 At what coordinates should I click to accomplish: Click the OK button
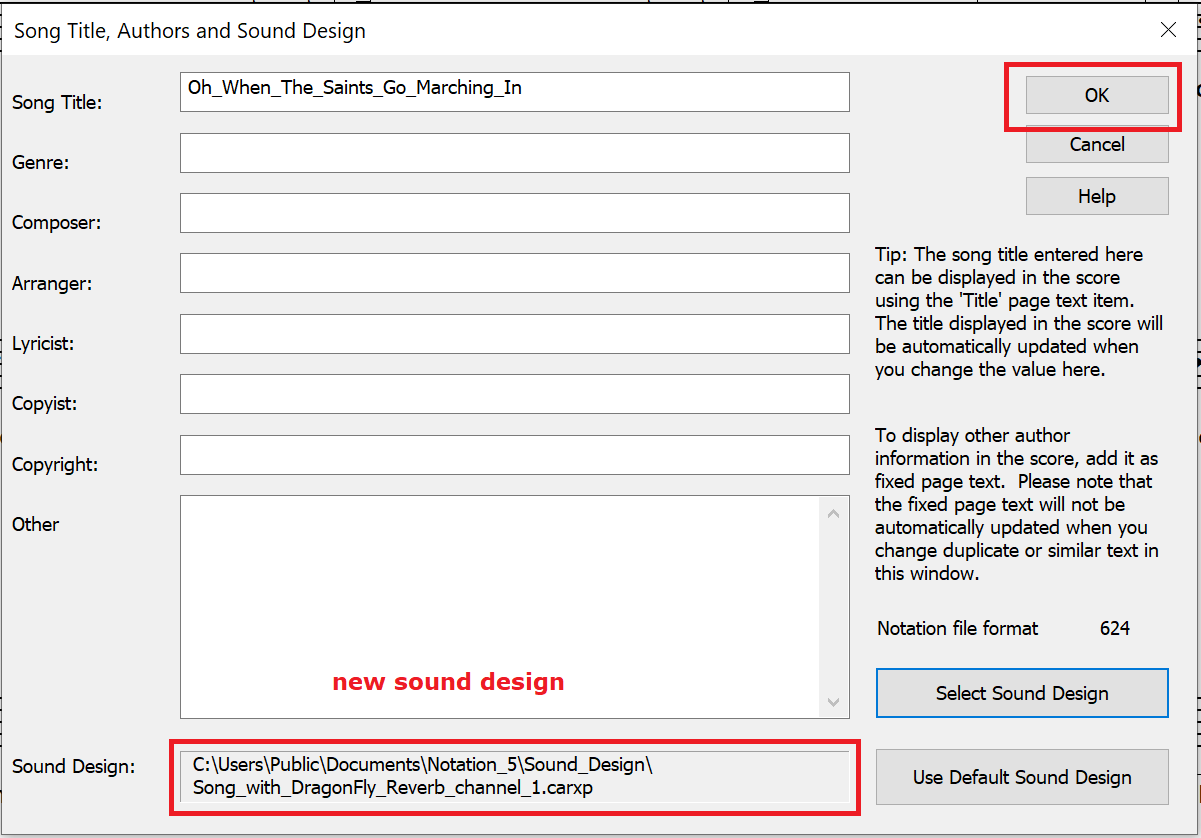(1096, 96)
